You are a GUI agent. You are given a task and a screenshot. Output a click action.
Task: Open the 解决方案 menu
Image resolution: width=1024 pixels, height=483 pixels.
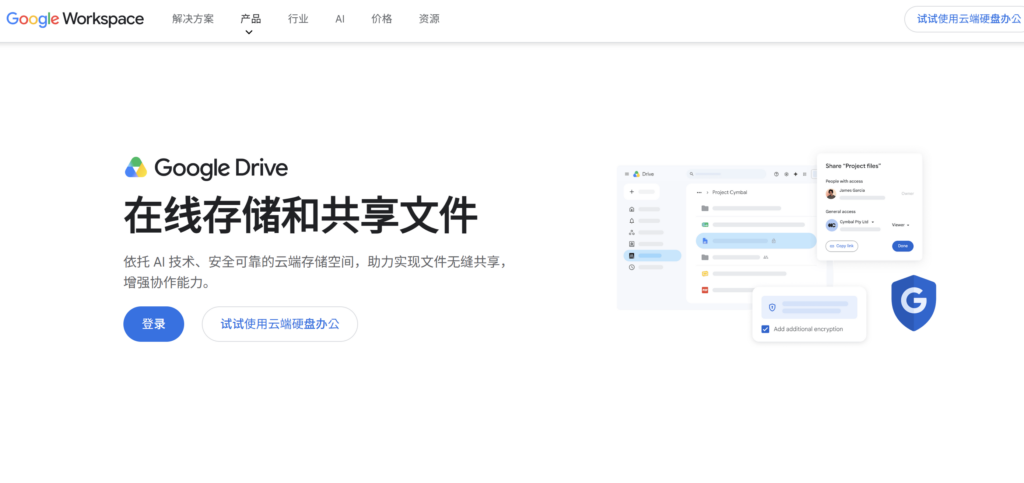click(x=193, y=19)
